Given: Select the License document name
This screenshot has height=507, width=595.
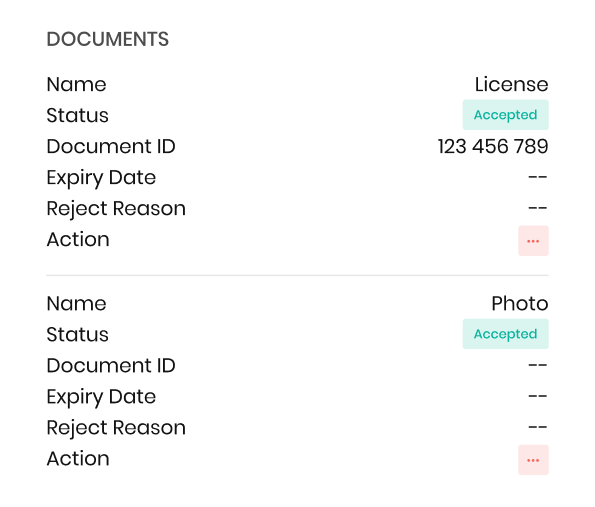Looking at the screenshot, I should coord(512,84).
